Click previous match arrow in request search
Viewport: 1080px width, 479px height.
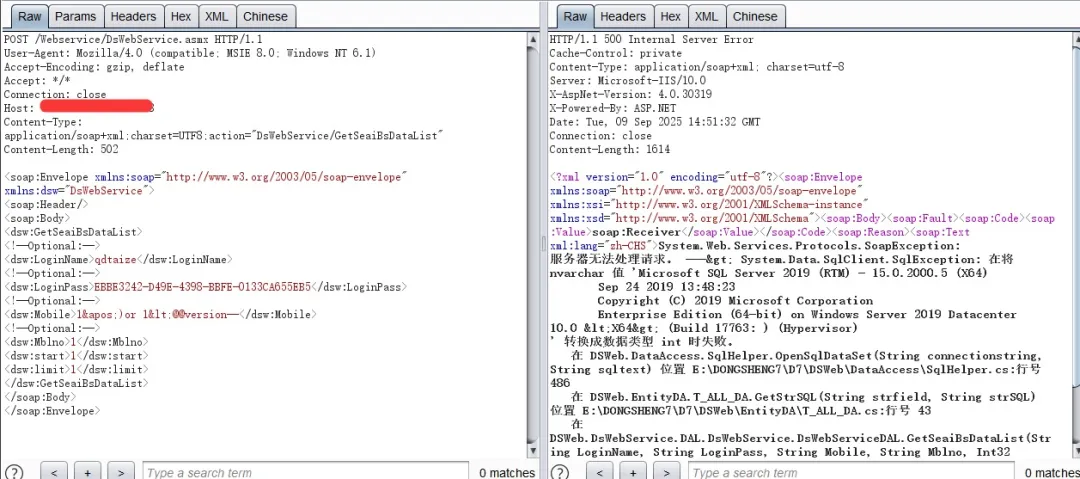(54, 472)
